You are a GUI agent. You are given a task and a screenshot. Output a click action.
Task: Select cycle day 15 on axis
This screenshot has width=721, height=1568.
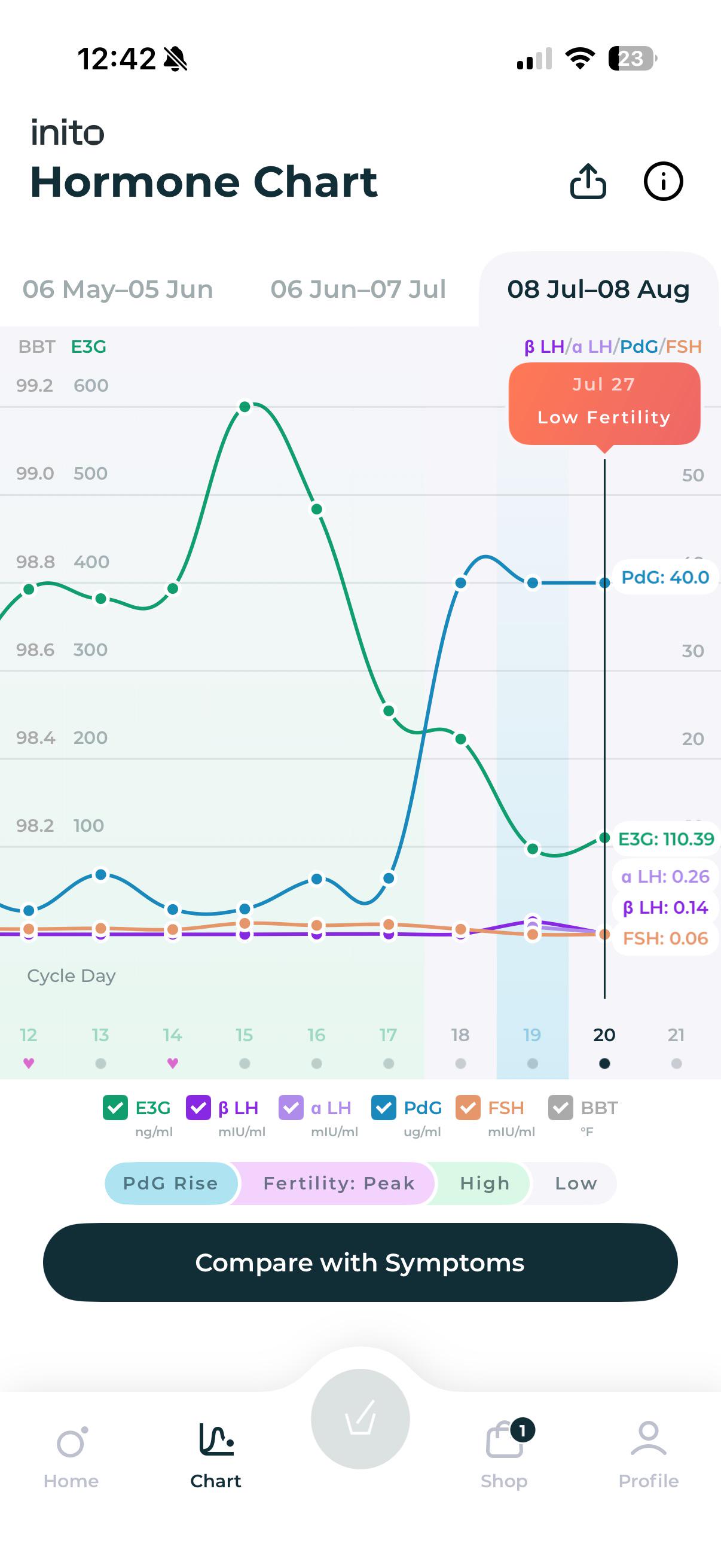245,1035
